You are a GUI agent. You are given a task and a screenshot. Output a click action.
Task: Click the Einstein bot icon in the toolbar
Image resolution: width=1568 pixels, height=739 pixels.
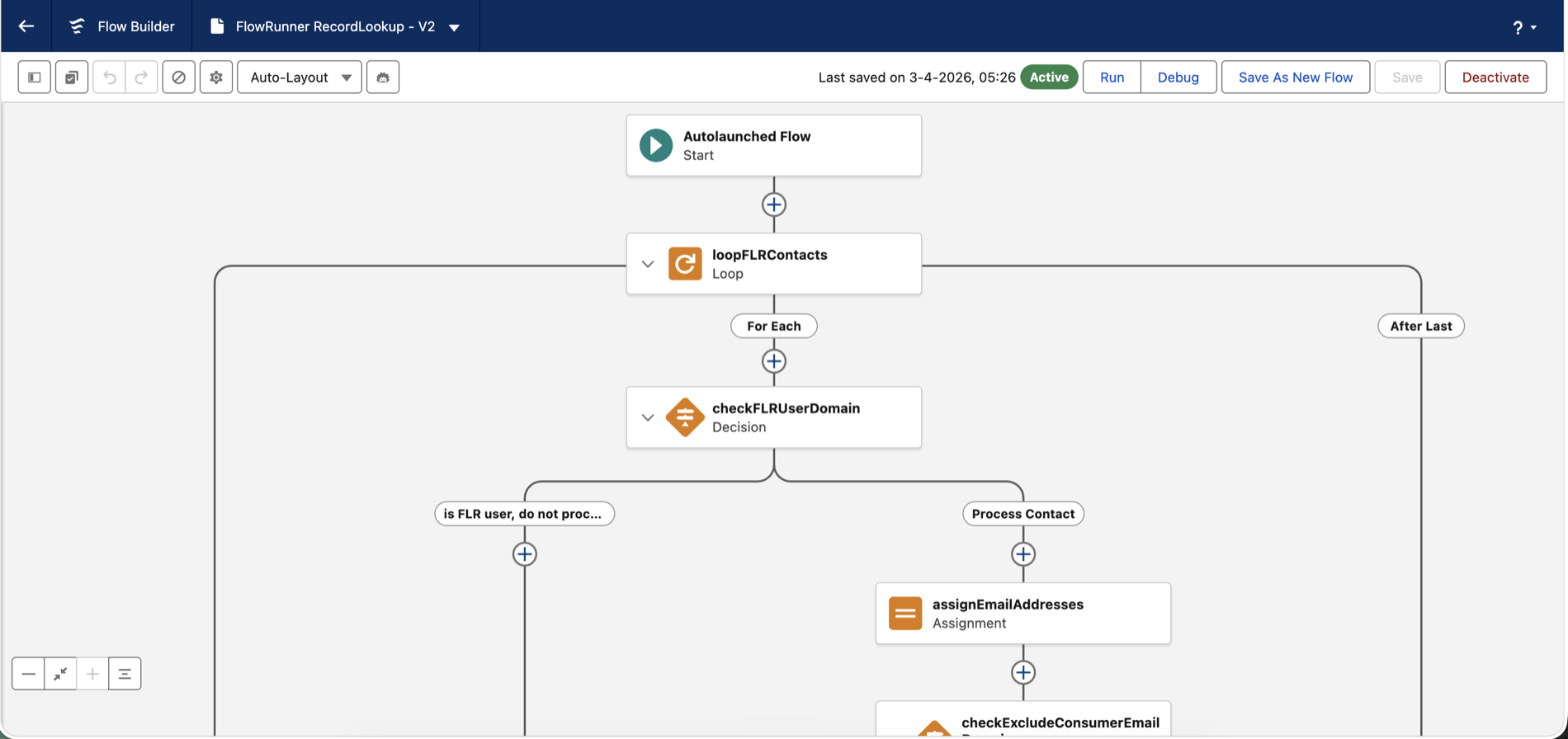point(383,78)
